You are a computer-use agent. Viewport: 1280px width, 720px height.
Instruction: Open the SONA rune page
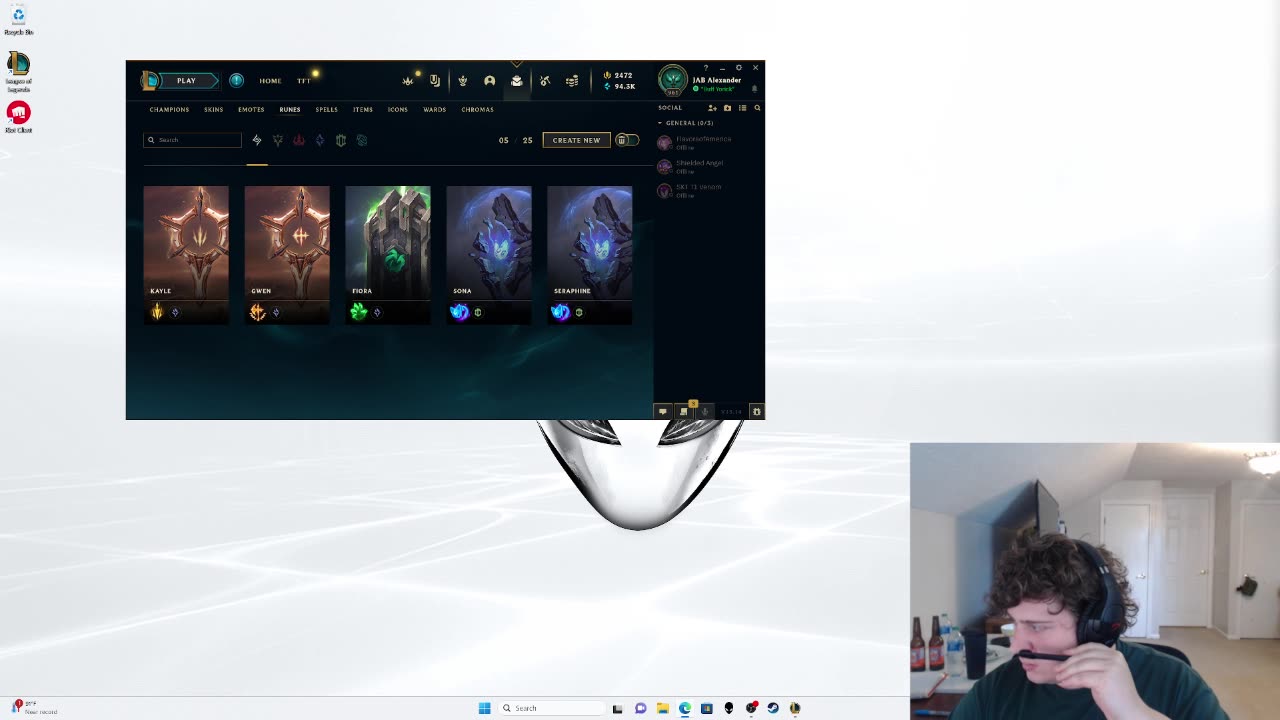(489, 255)
